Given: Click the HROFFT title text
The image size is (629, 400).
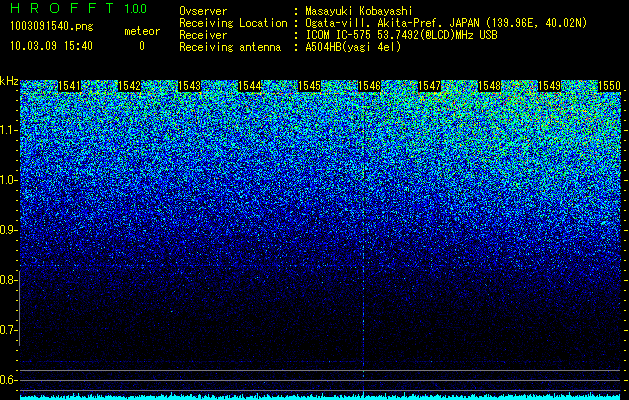Looking at the screenshot, I should pyautogui.click(x=62, y=8).
